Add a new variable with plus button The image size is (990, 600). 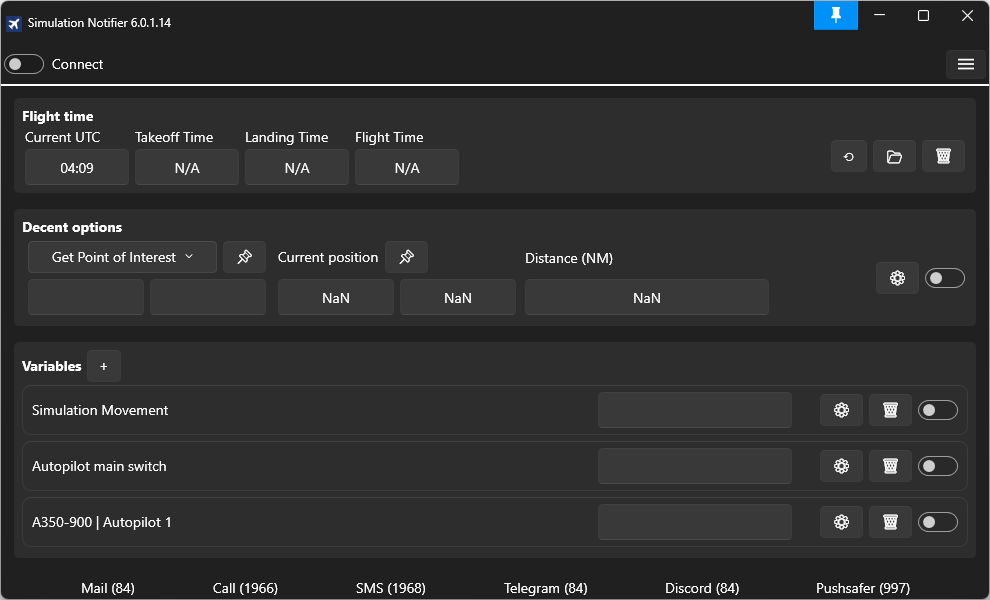(x=104, y=366)
